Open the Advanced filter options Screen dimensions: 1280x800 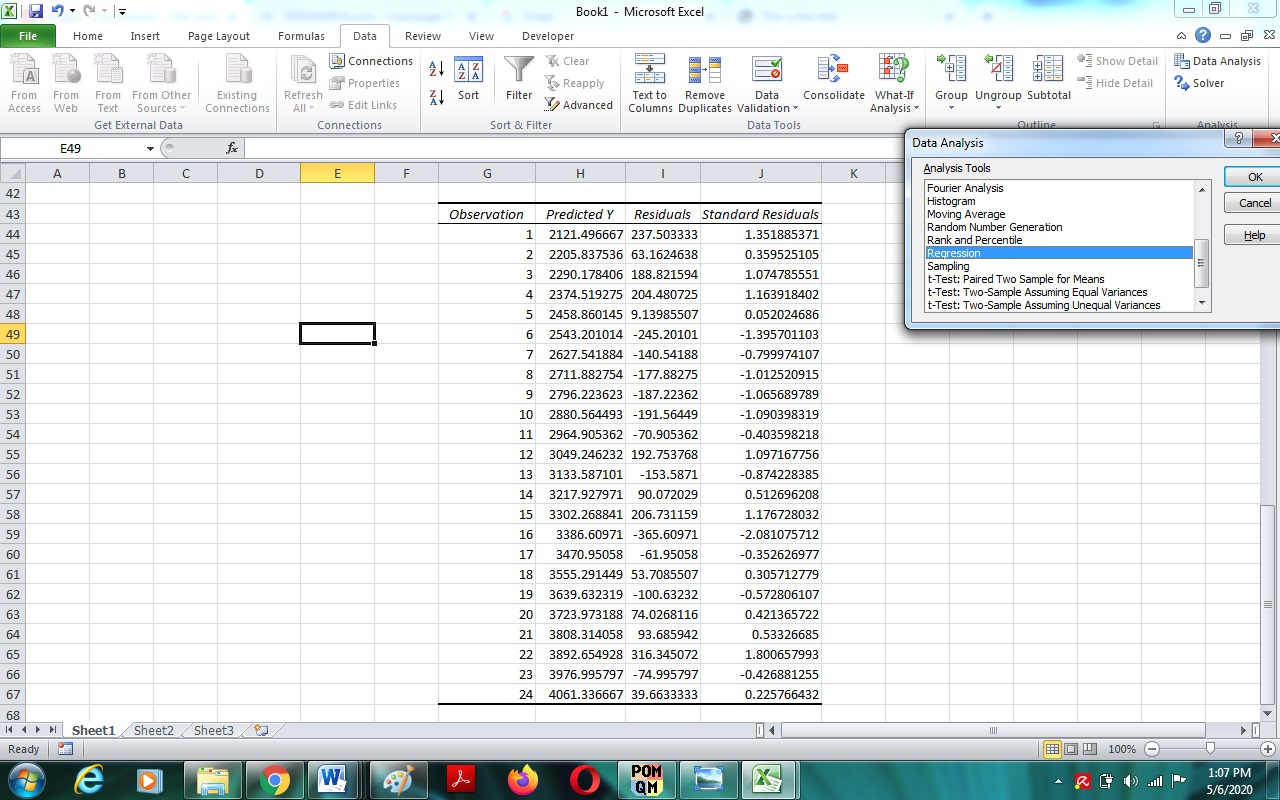579,104
